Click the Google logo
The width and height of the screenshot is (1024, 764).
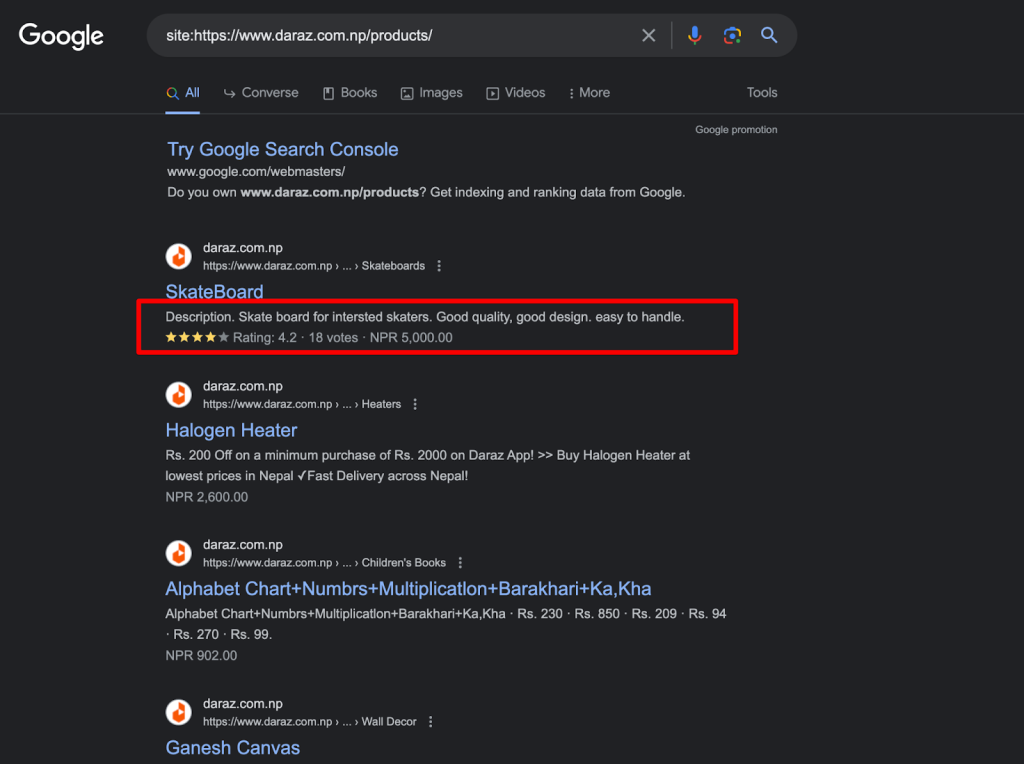pos(61,36)
